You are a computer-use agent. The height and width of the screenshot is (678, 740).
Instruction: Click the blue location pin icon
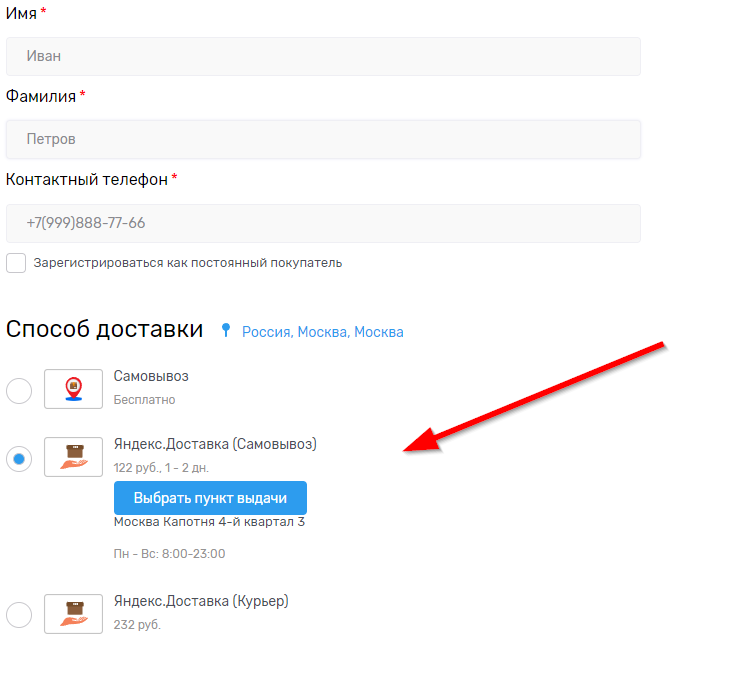(226, 330)
